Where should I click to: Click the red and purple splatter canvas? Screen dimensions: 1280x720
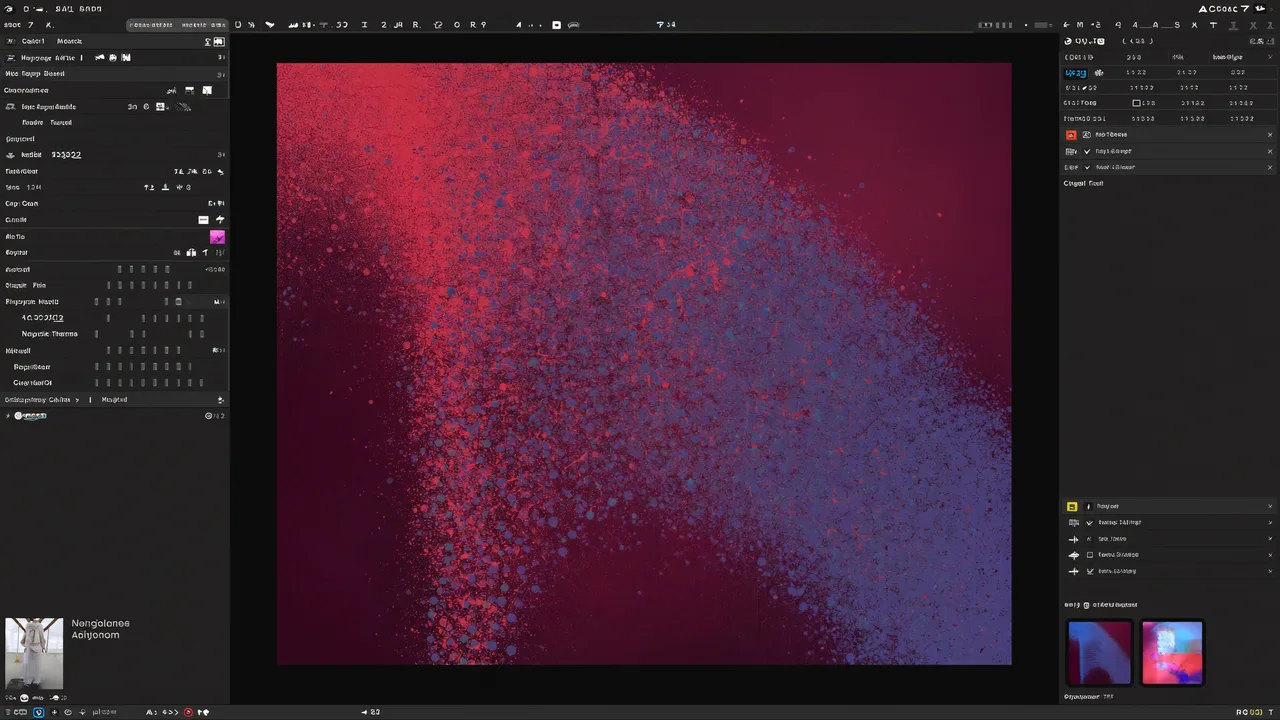tap(644, 363)
